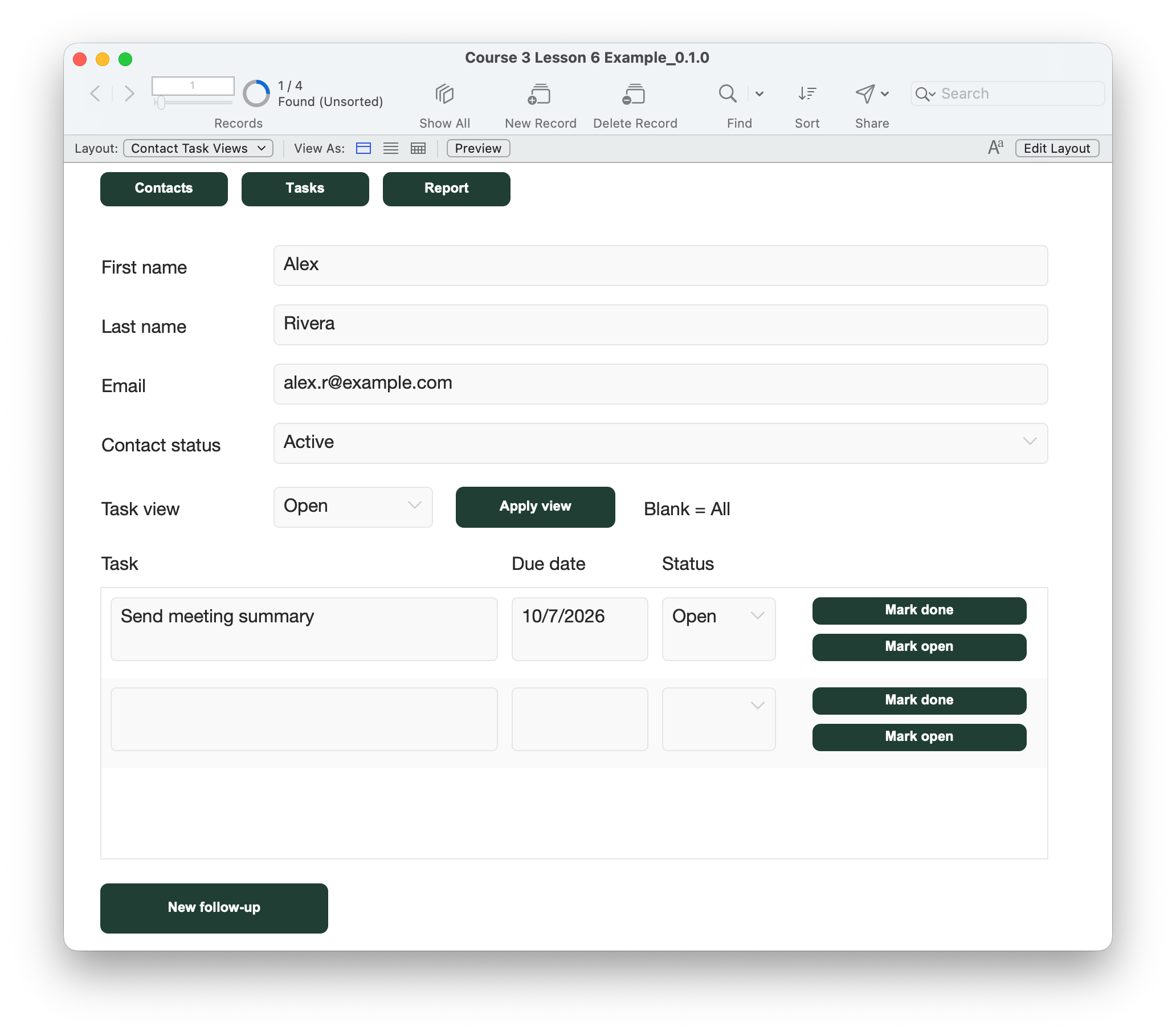The image size is (1176, 1035).
Task: Open the Find options dropdown arrow
Action: click(759, 94)
